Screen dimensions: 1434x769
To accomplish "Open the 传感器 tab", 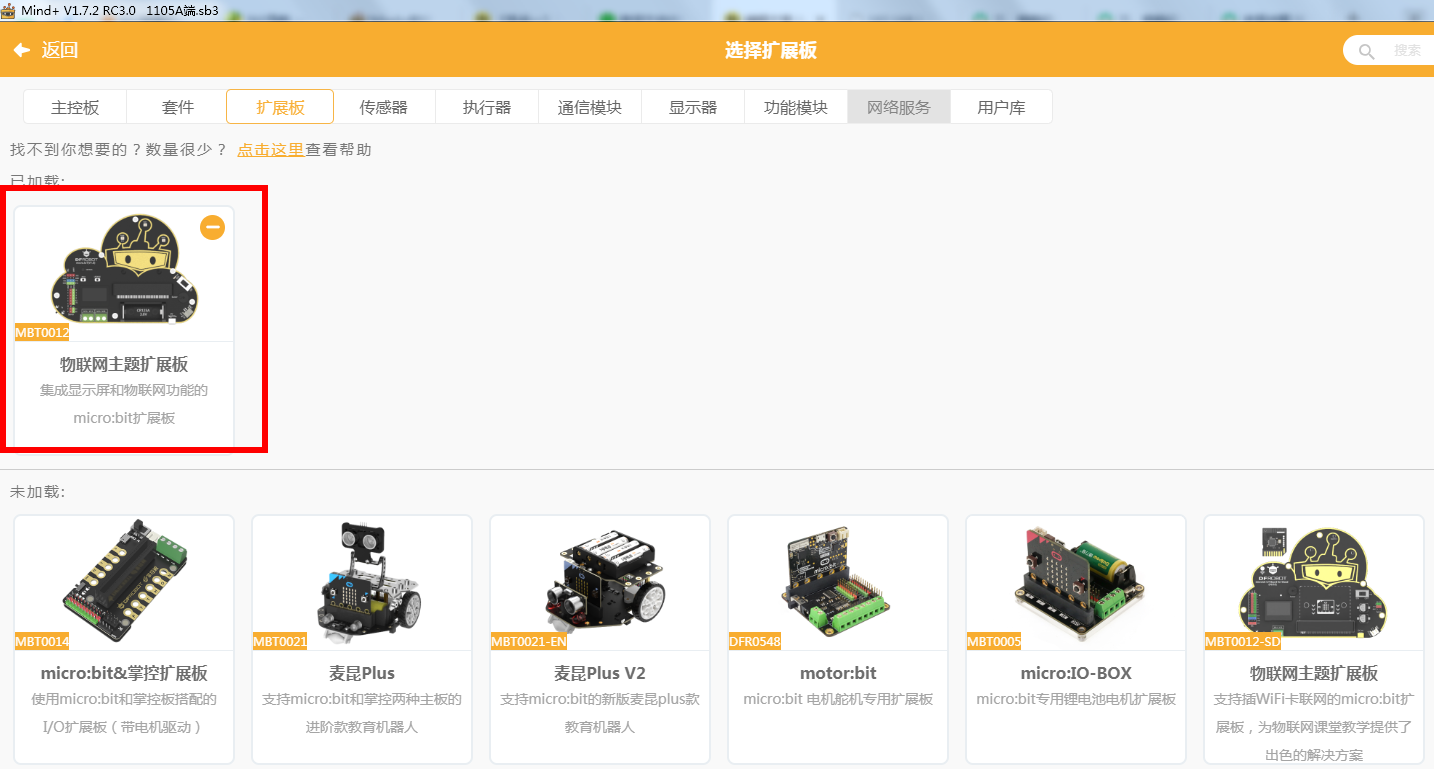I will [384, 107].
